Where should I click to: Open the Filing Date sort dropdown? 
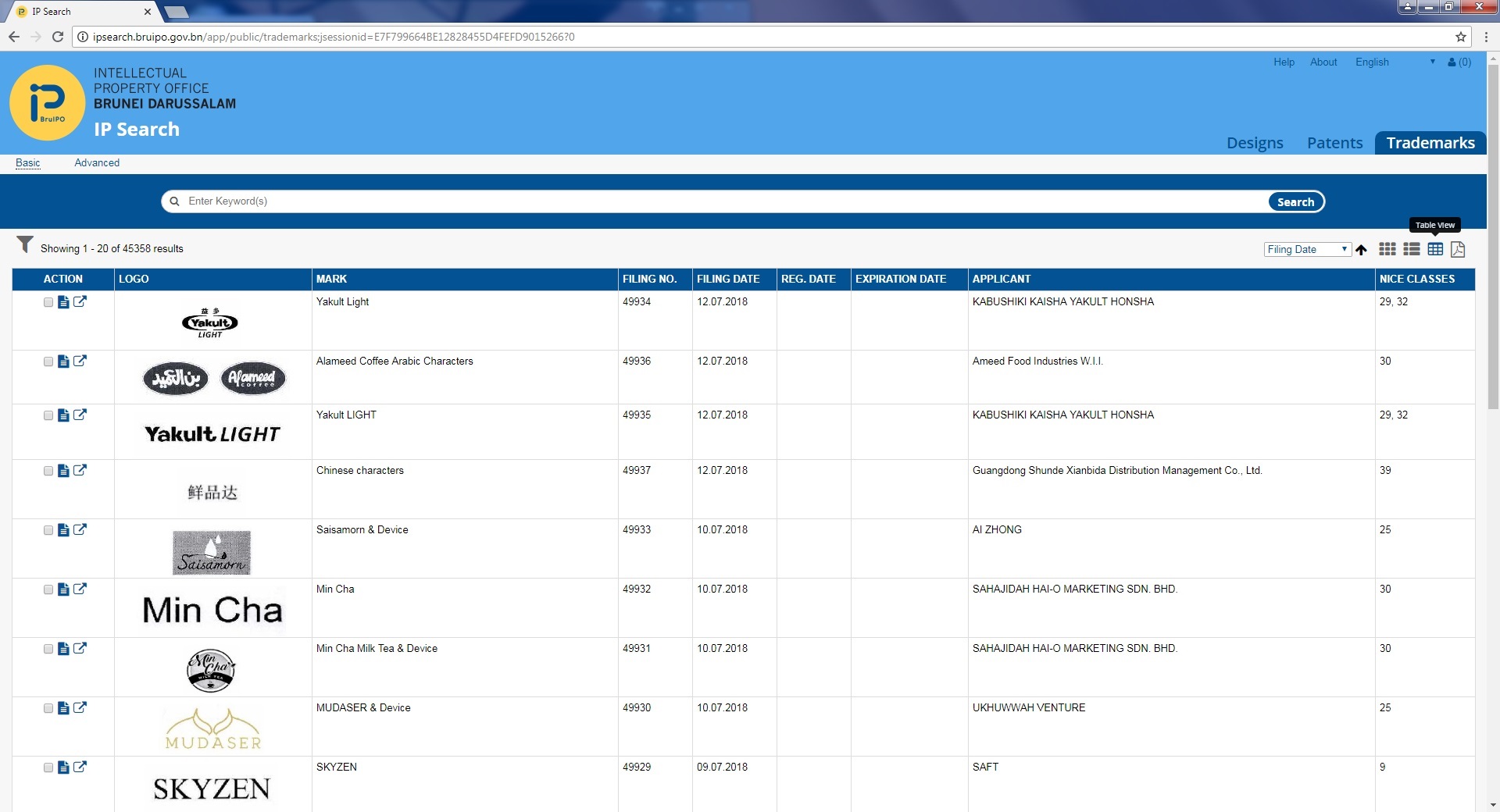(1307, 249)
